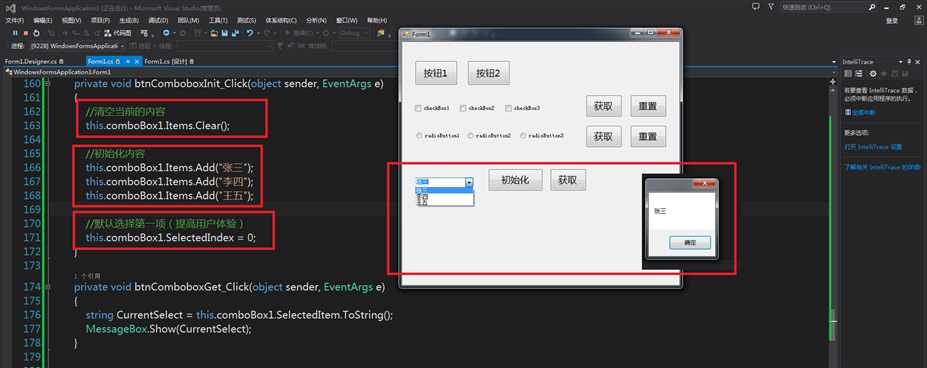Click the quick launch magnifier icon
Viewport: 927px width, 368px height.
[872, 7]
